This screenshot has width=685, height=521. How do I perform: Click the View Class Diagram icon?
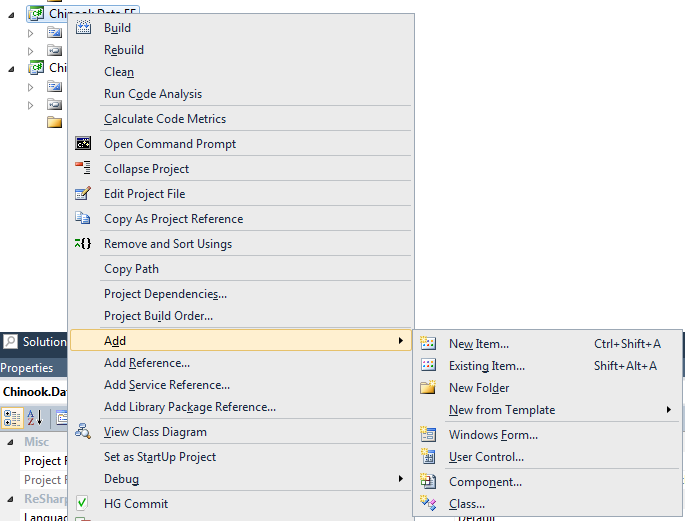(83, 431)
